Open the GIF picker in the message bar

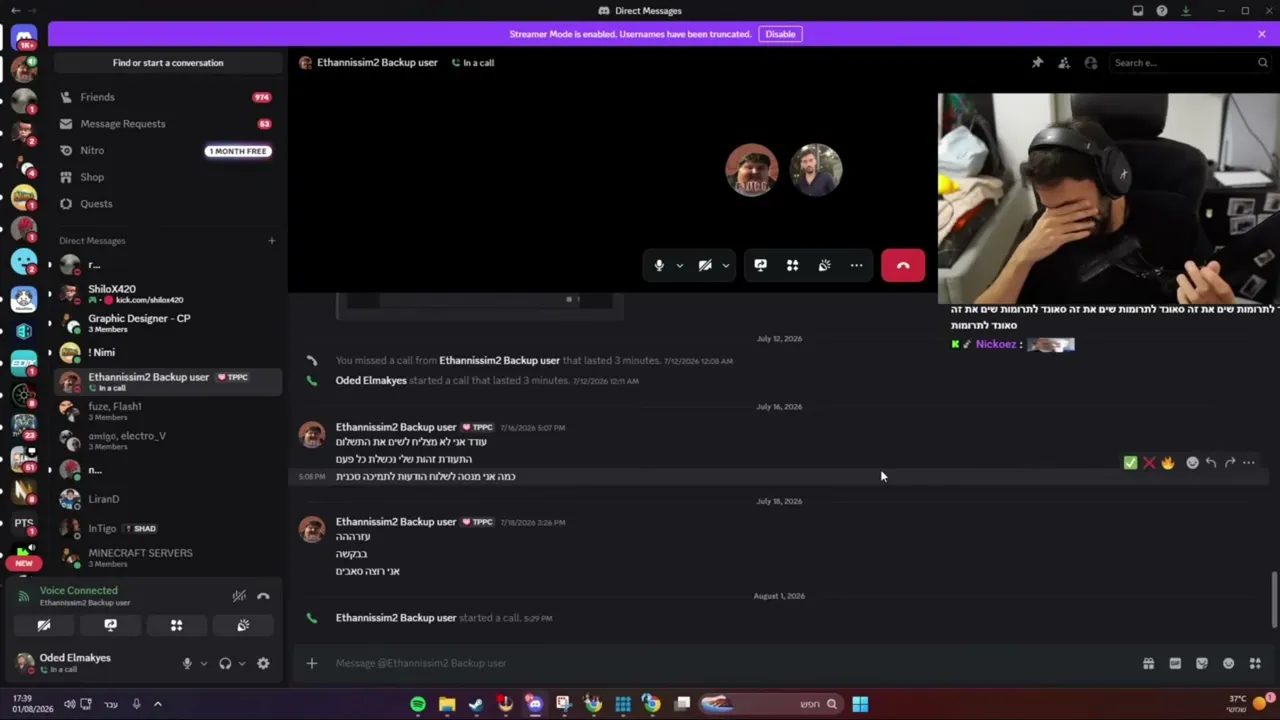(1175, 663)
